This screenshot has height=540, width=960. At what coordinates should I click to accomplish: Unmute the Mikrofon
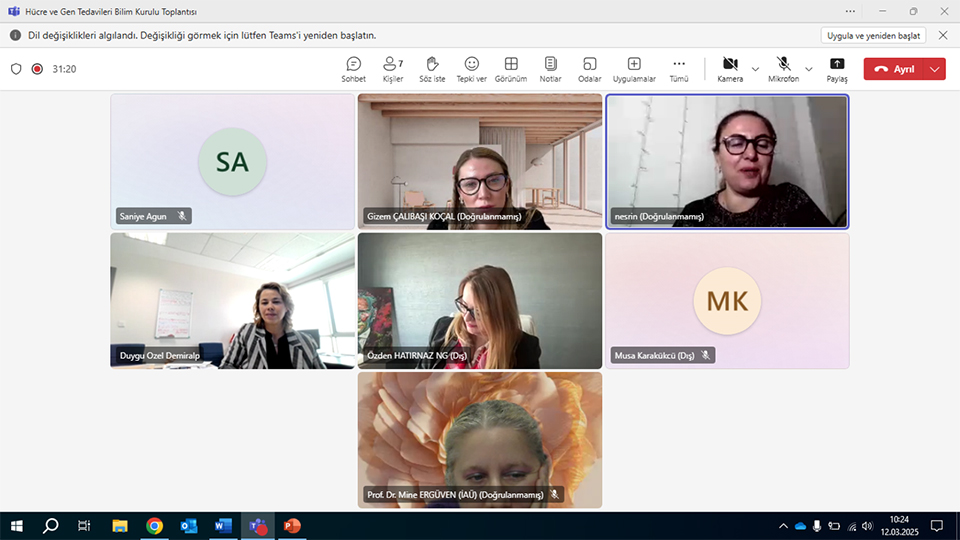pyautogui.click(x=784, y=68)
